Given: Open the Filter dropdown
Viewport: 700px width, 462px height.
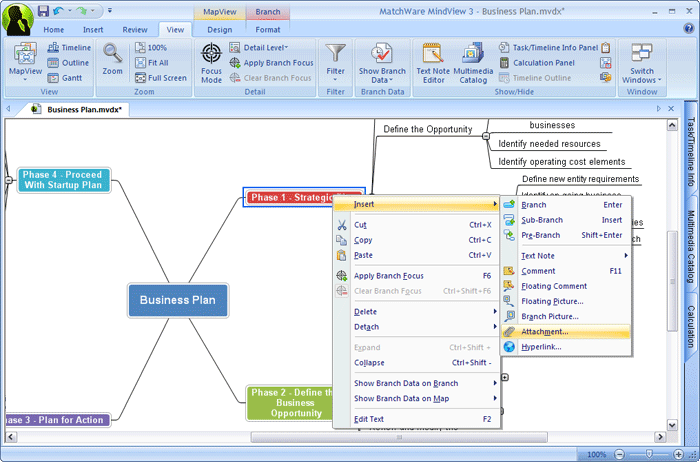Looking at the screenshot, I should point(335,62).
